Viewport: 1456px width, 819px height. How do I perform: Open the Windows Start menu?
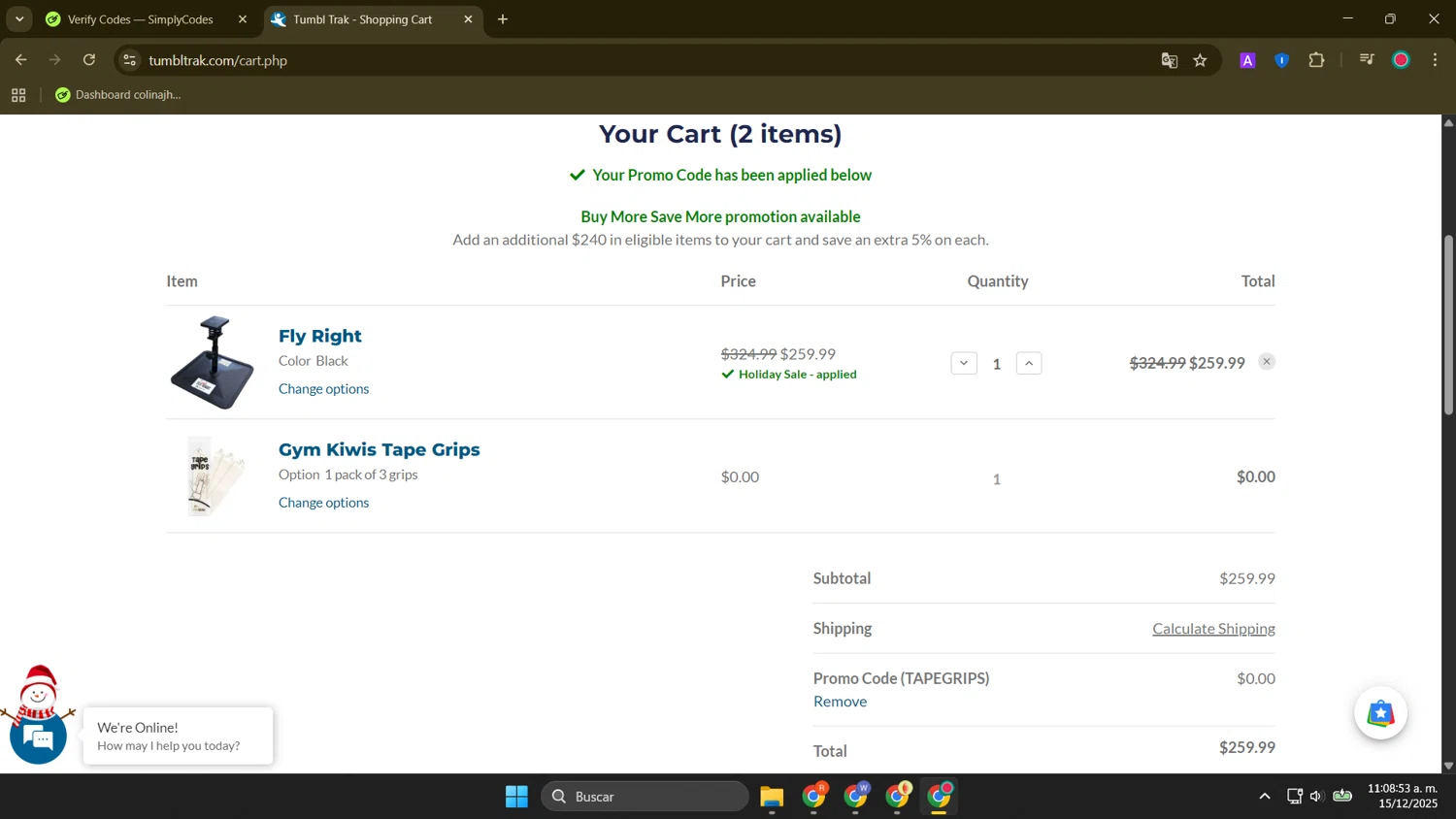pyautogui.click(x=516, y=797)
